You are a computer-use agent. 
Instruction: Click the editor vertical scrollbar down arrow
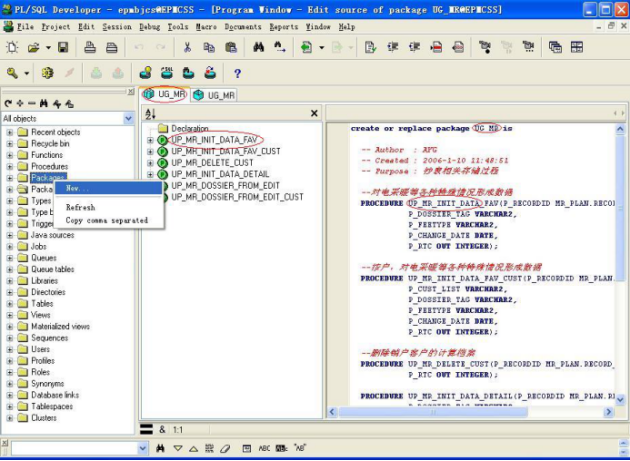620,400
